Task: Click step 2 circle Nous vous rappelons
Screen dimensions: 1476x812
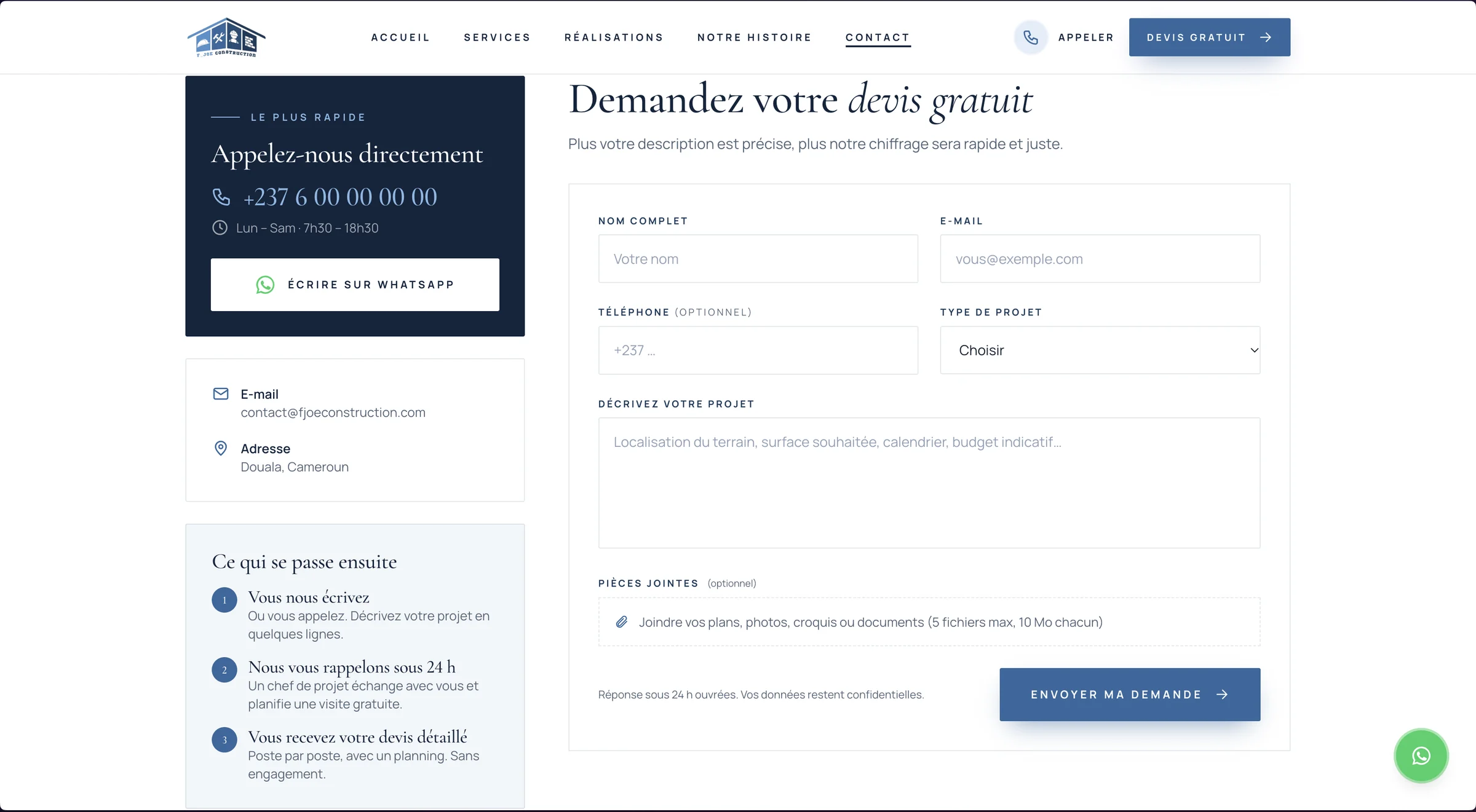Action: click(x=224, y=671)
